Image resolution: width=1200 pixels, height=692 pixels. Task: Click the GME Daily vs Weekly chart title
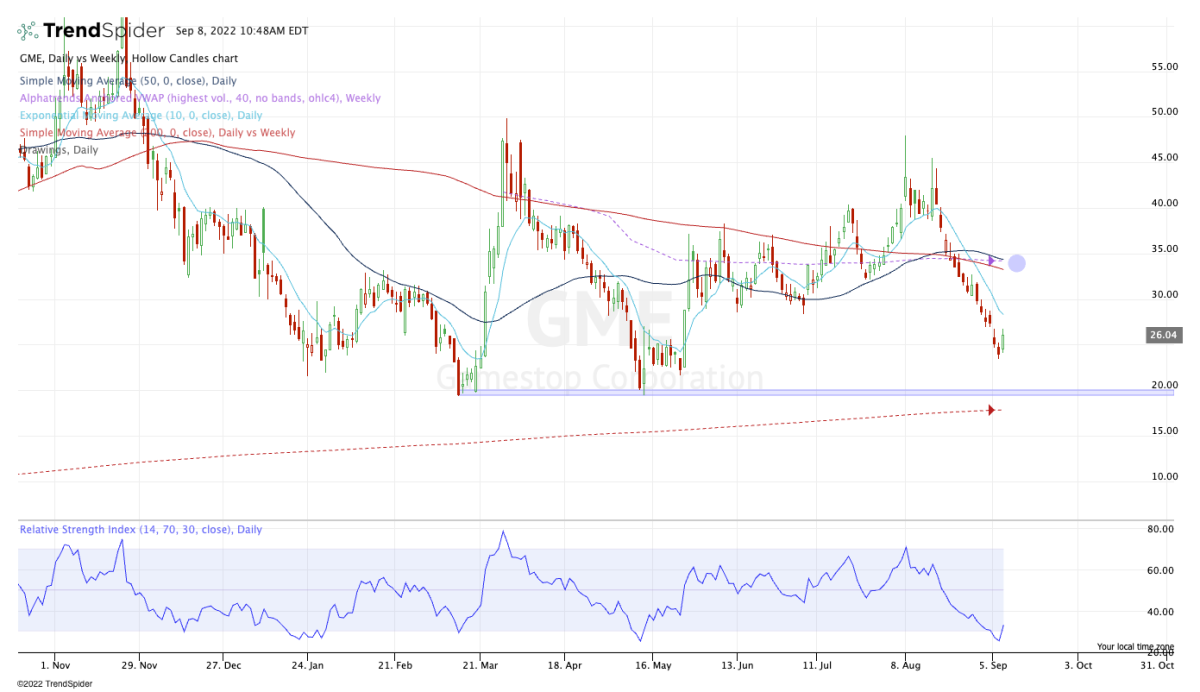click(x=127, y=58)
